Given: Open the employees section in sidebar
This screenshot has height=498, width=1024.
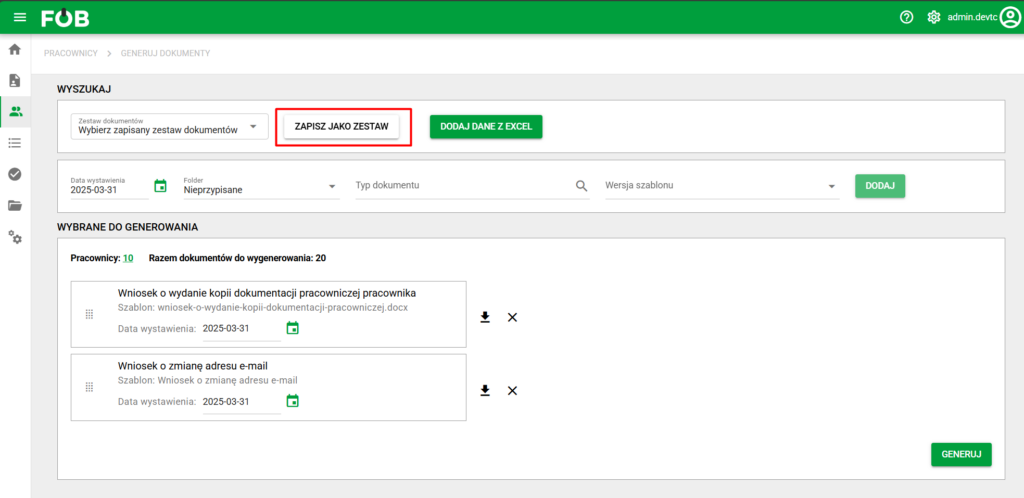Looking at the screenshot, I should 15,111.
